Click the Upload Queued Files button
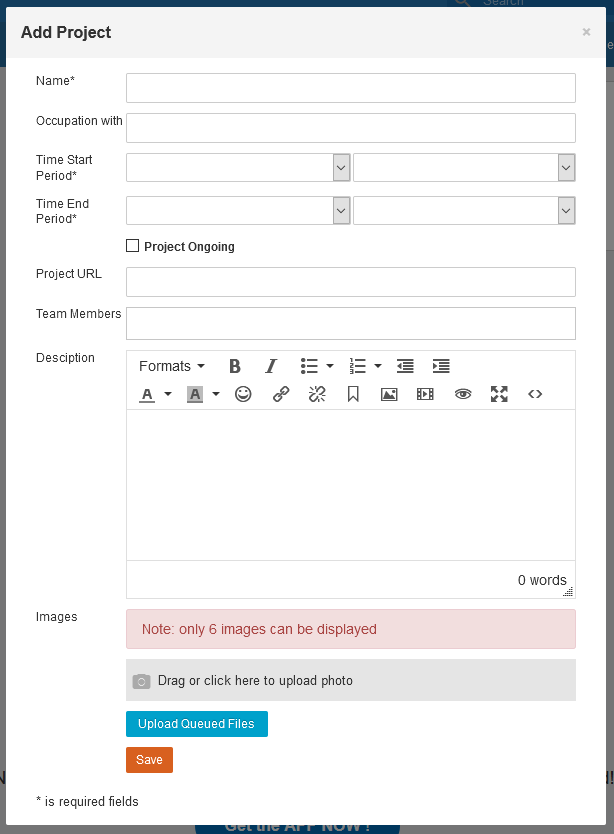Viewport: 614px width, 834px height. point(196,724)
